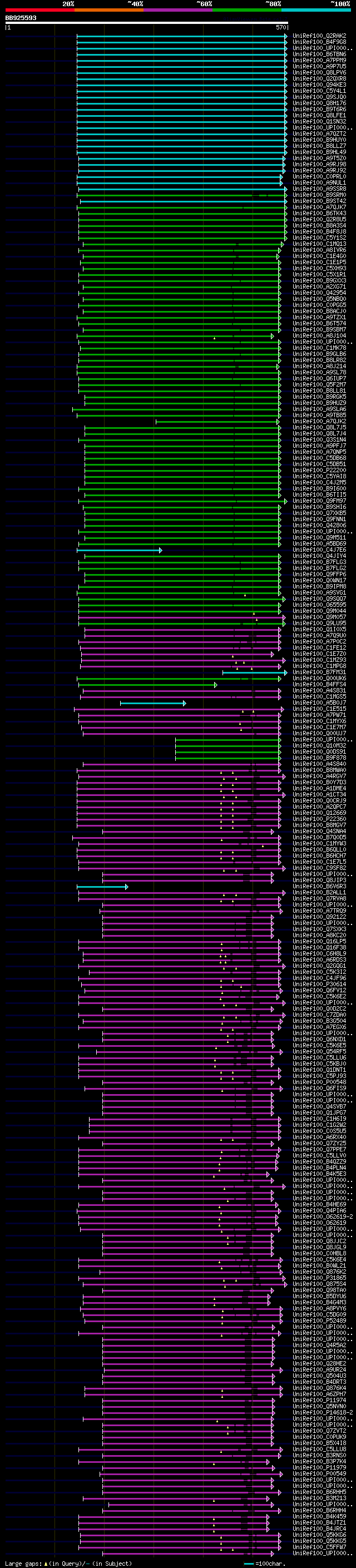Select hit label UniRef100_A7QJK7
The width and height of the screenshot is (356, 1568).
pyautogui.click(x=319, y=207)
